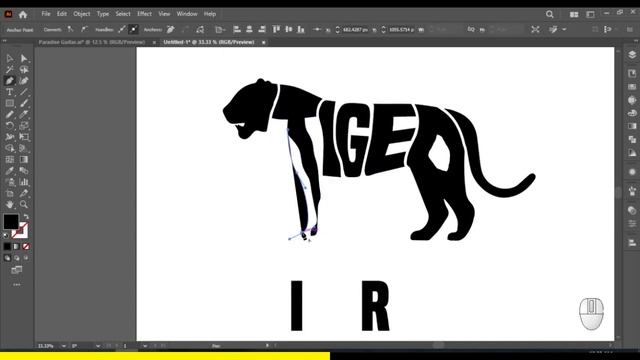640x360 pixels.
Task: Swap fill and stroke arrow
Action: [x=26, y=216]
